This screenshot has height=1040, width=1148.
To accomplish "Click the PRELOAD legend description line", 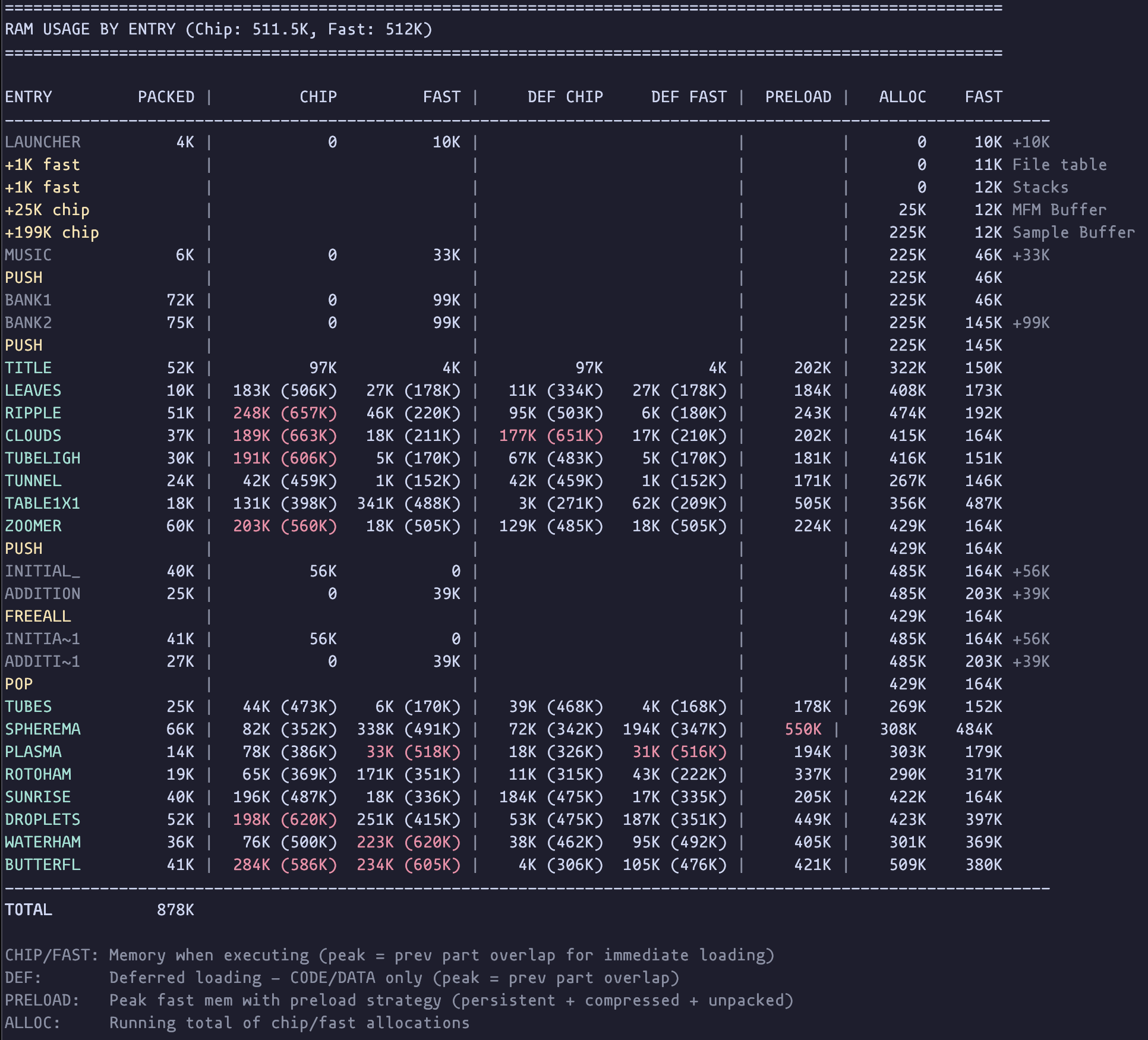I will 398,1000.
